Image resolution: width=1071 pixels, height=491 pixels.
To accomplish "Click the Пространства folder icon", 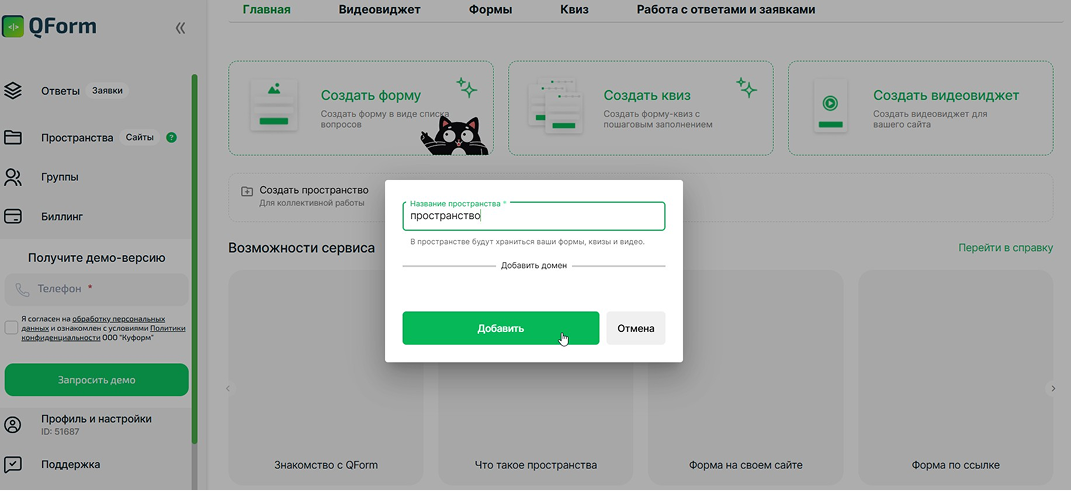I will 13,138.
